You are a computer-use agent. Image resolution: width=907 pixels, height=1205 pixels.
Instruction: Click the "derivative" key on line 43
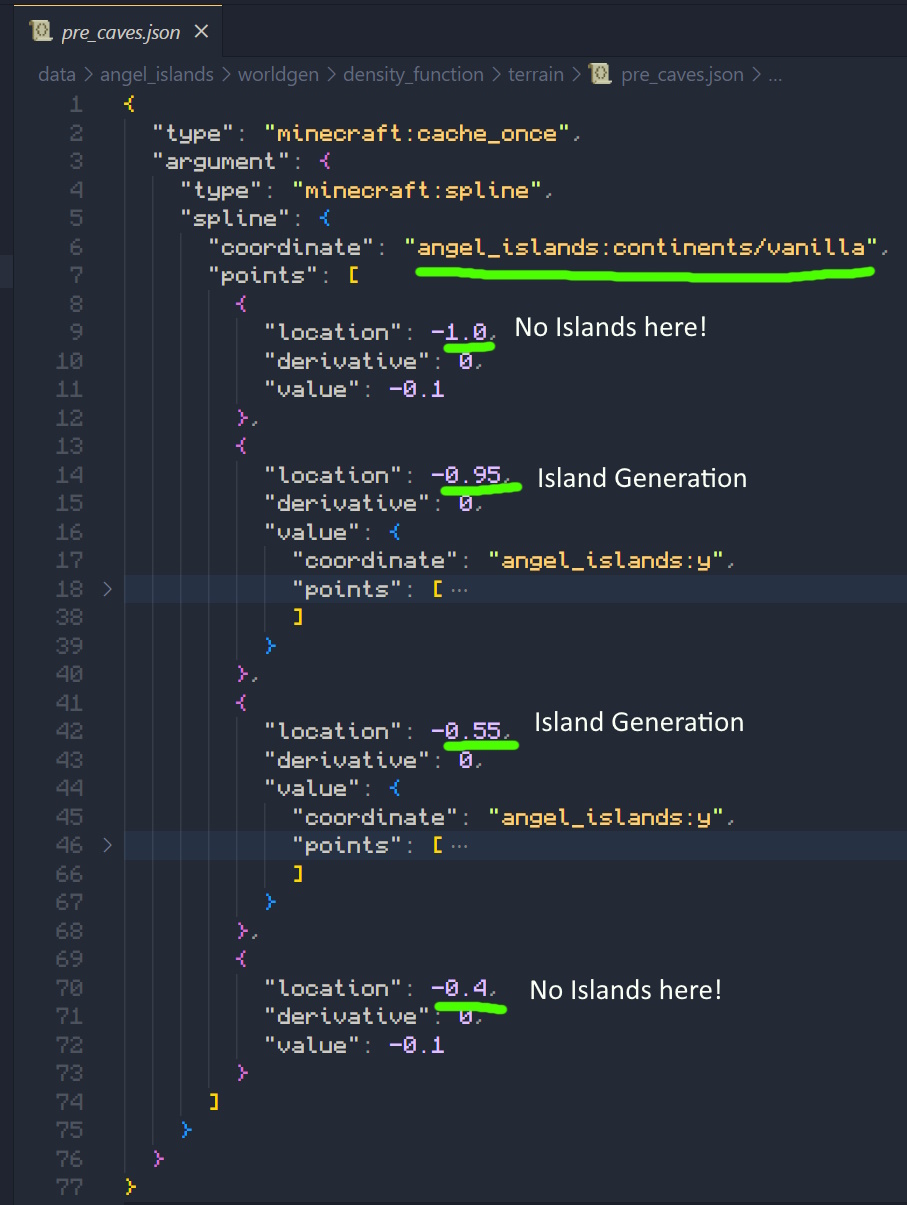(347, 760)
